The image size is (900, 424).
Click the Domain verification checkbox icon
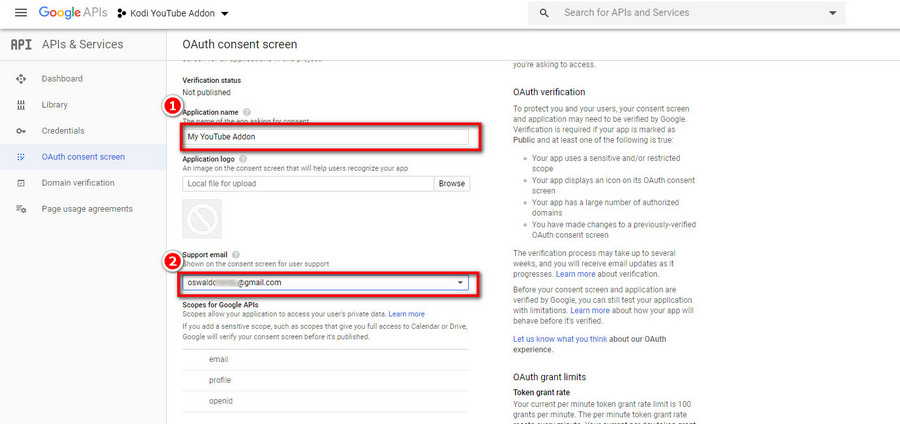pos(21,184)
